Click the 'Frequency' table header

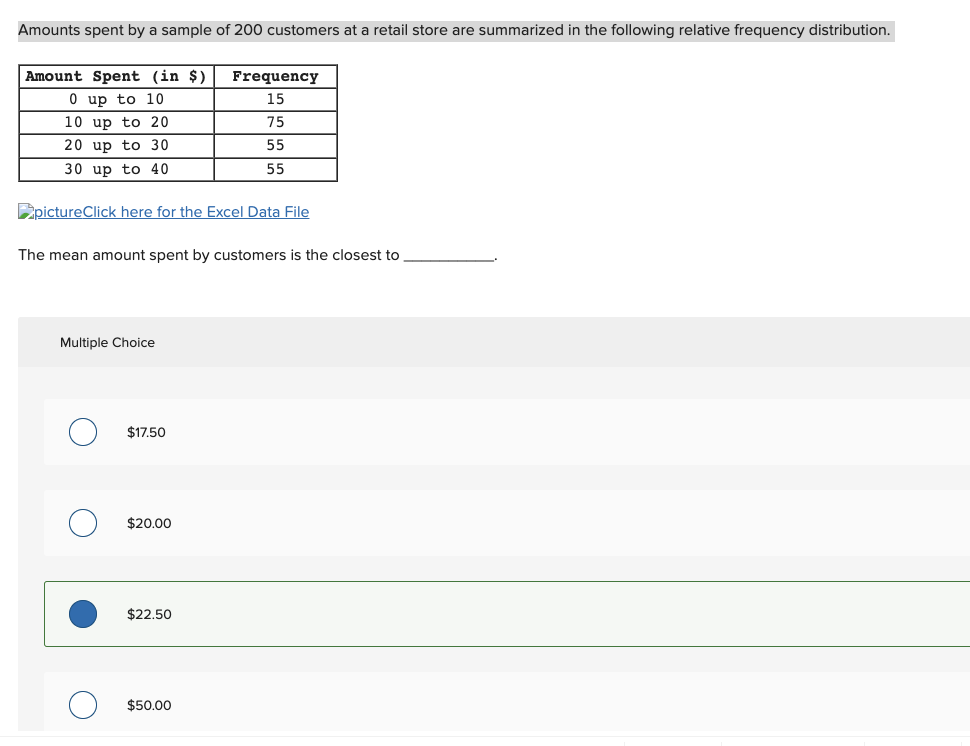tap(275, 76)
